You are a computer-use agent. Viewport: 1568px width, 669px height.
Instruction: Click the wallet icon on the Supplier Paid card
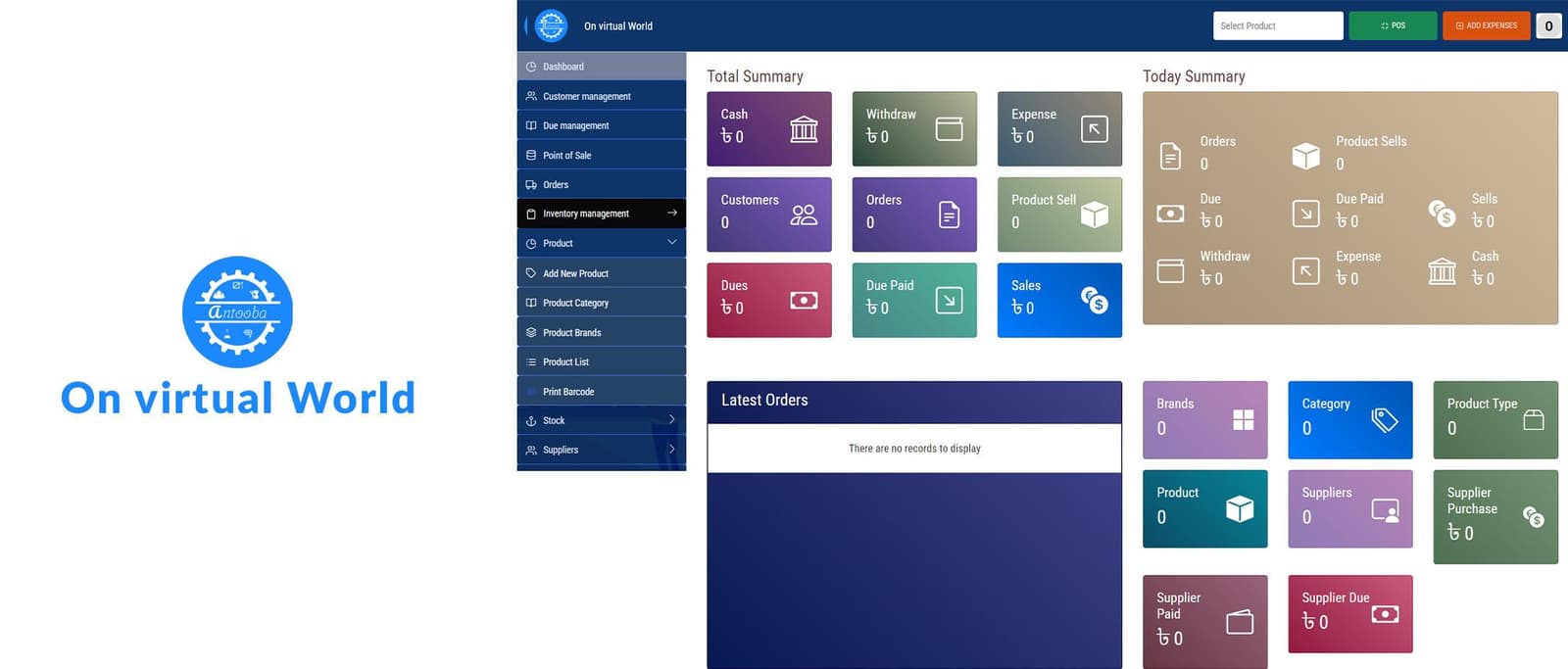[x=1240, y=621]
